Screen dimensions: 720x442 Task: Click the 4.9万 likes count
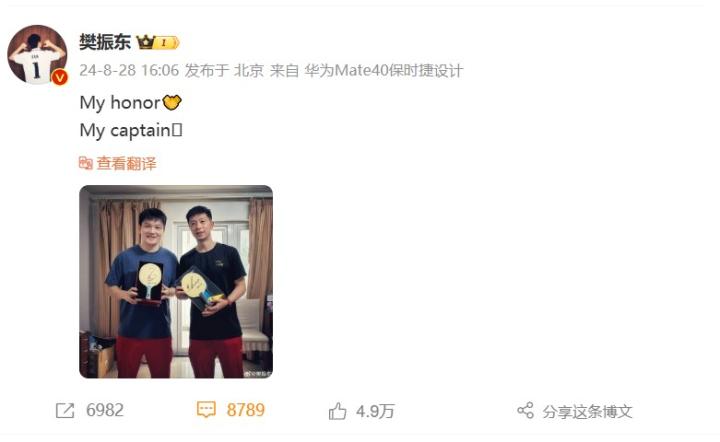375,411
